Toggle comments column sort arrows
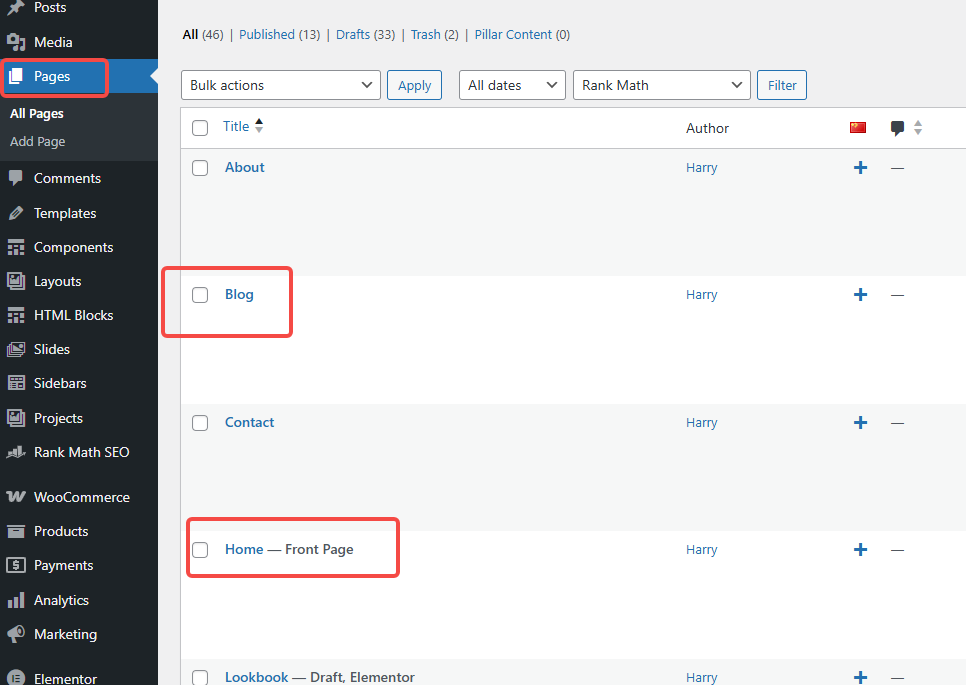966x685 pixels. click(x=918, y=128)
